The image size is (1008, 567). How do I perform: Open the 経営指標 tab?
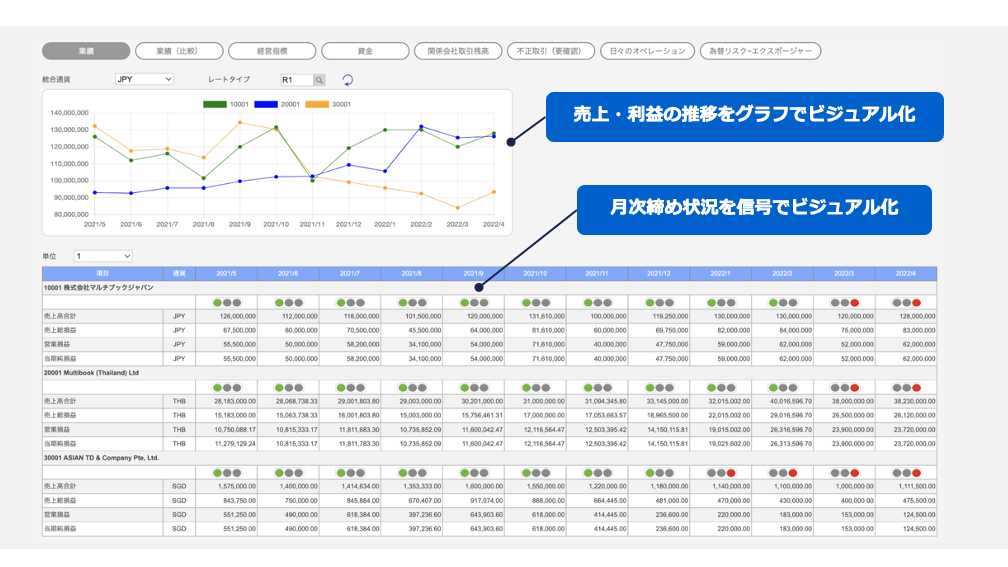(x=272, y=51)
